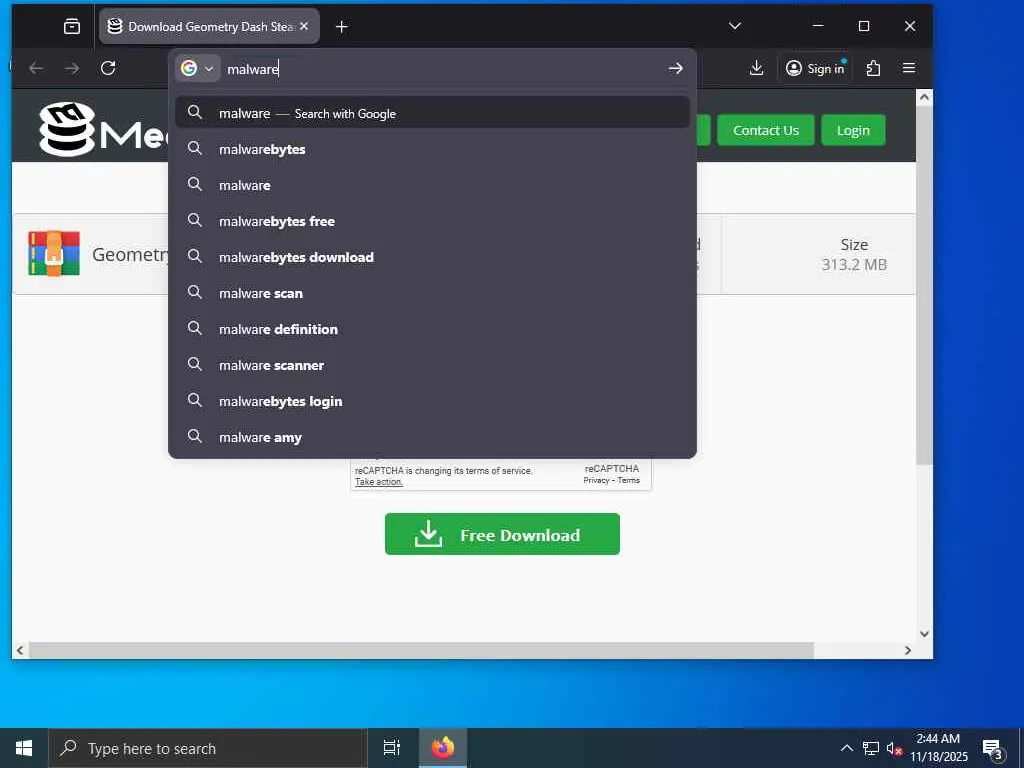Screen dimensions: 1024x768
Task: Open the reCAPTCHA Privacy link
Action: (596, 480)
